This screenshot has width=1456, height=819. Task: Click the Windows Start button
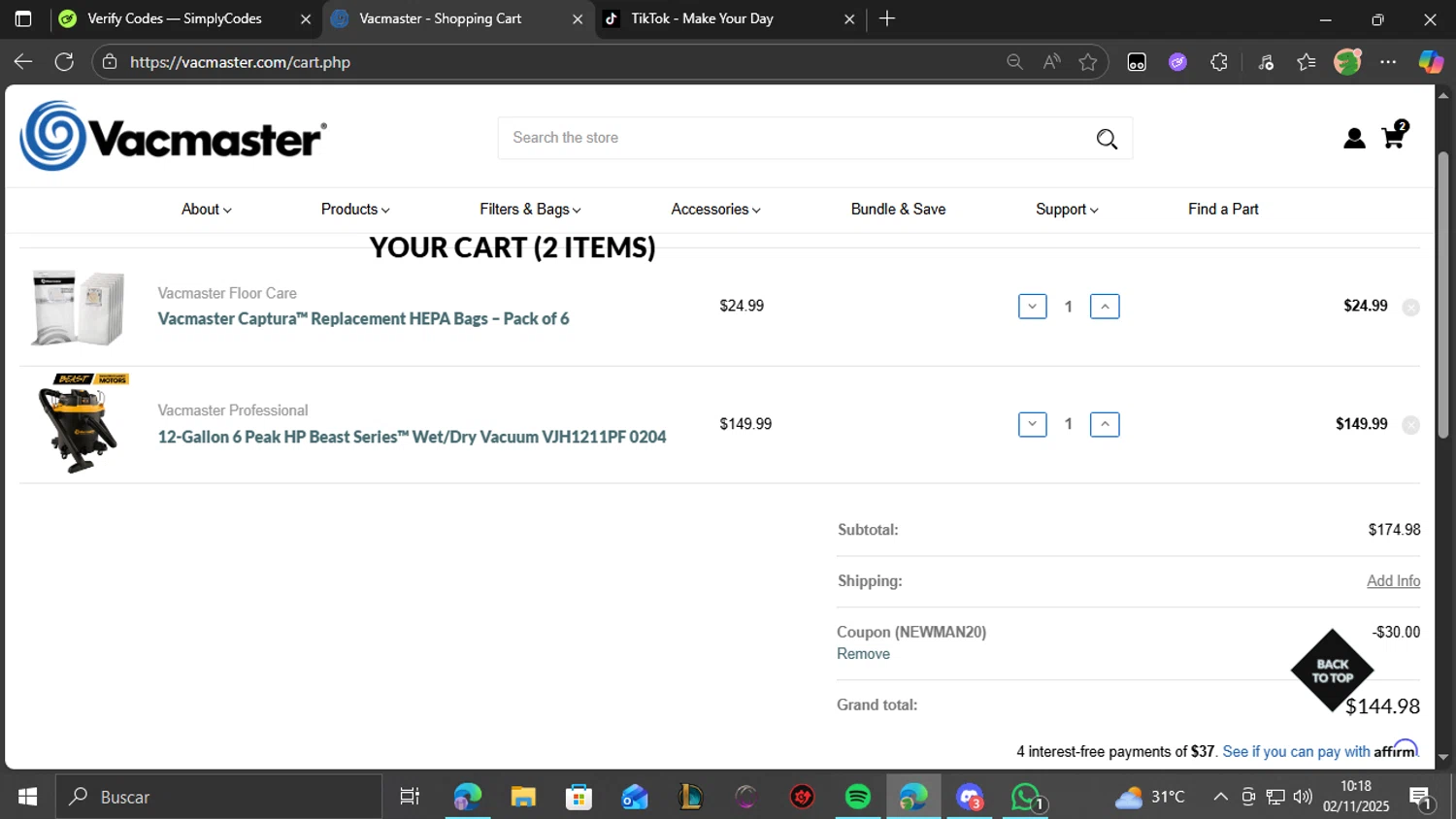pos(27,797)
